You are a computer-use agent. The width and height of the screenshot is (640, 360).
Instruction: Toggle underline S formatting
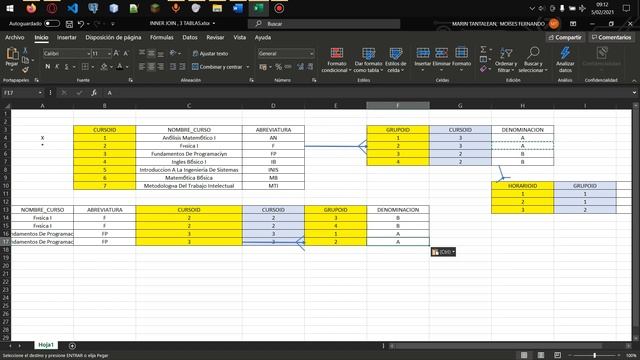[67, 67]
